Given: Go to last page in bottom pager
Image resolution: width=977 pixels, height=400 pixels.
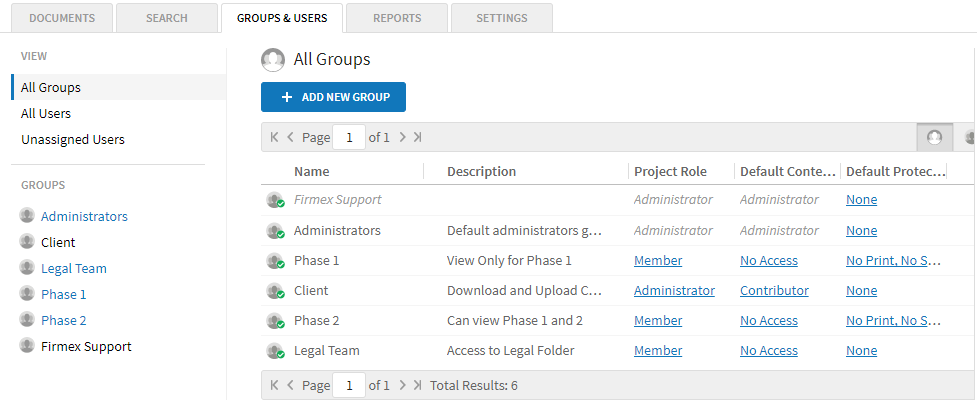Looking at the screenshot, I should pyautogui.click(x=417, y=386).
